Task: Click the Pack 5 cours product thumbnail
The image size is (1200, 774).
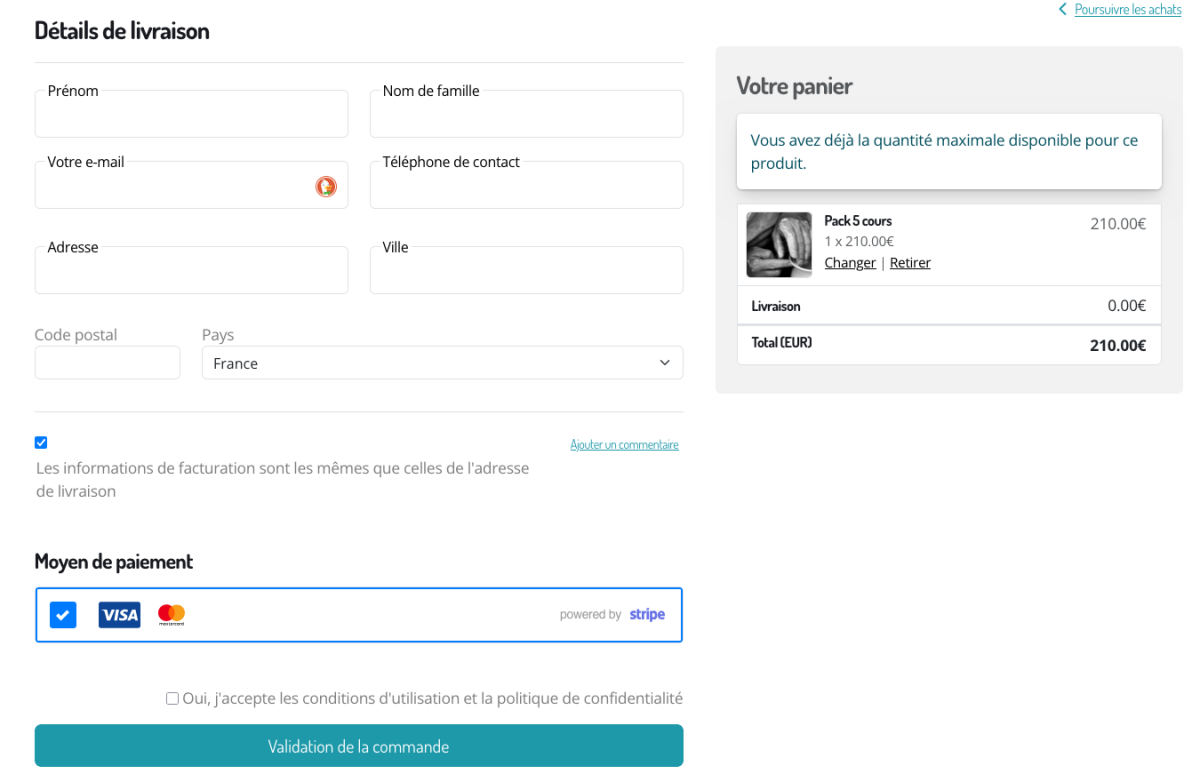Action: pyautogui.click(x=779, y=245)
